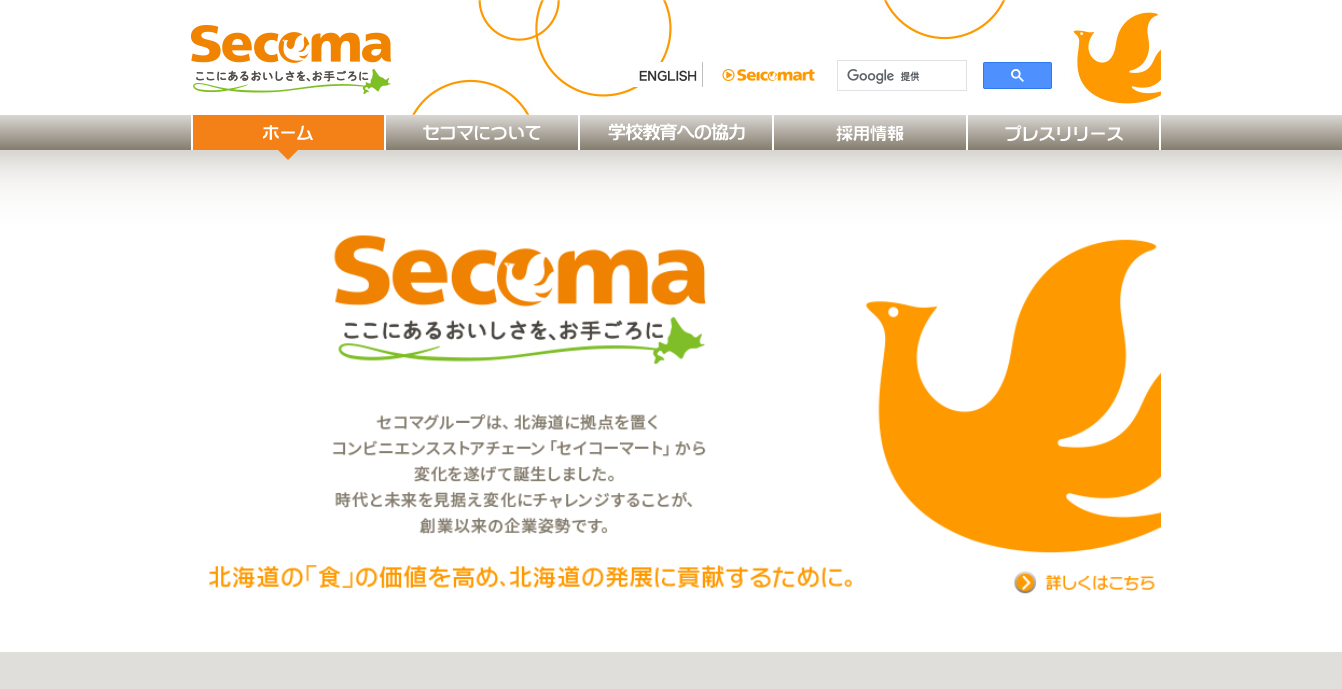Open the Seicomart link with play icon

(x=768, y=75)
